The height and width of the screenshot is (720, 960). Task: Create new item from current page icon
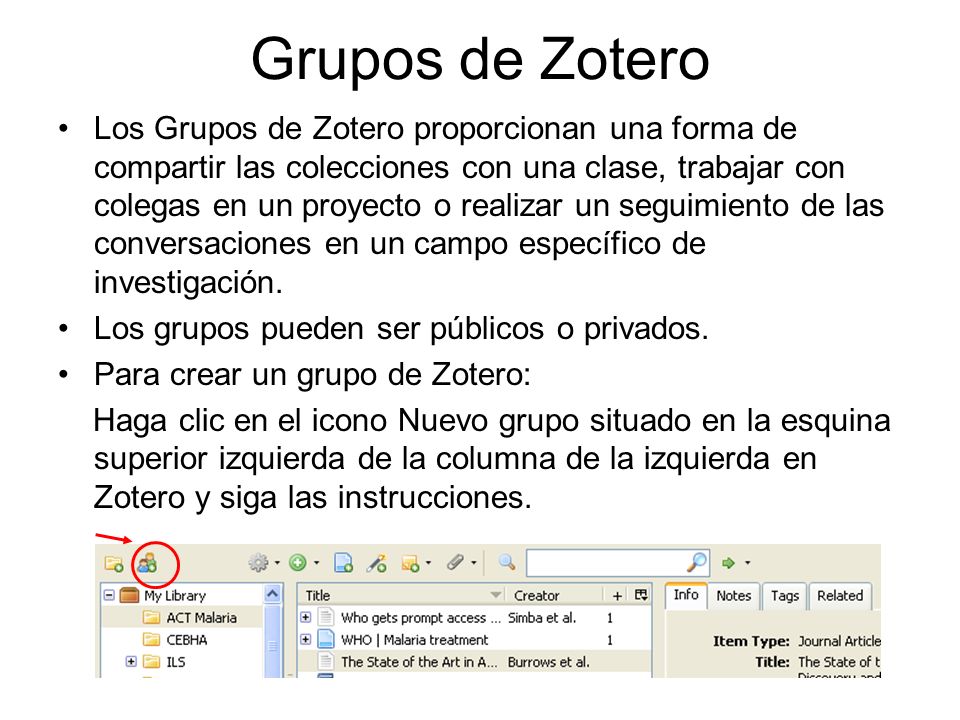tap(343, 563)
